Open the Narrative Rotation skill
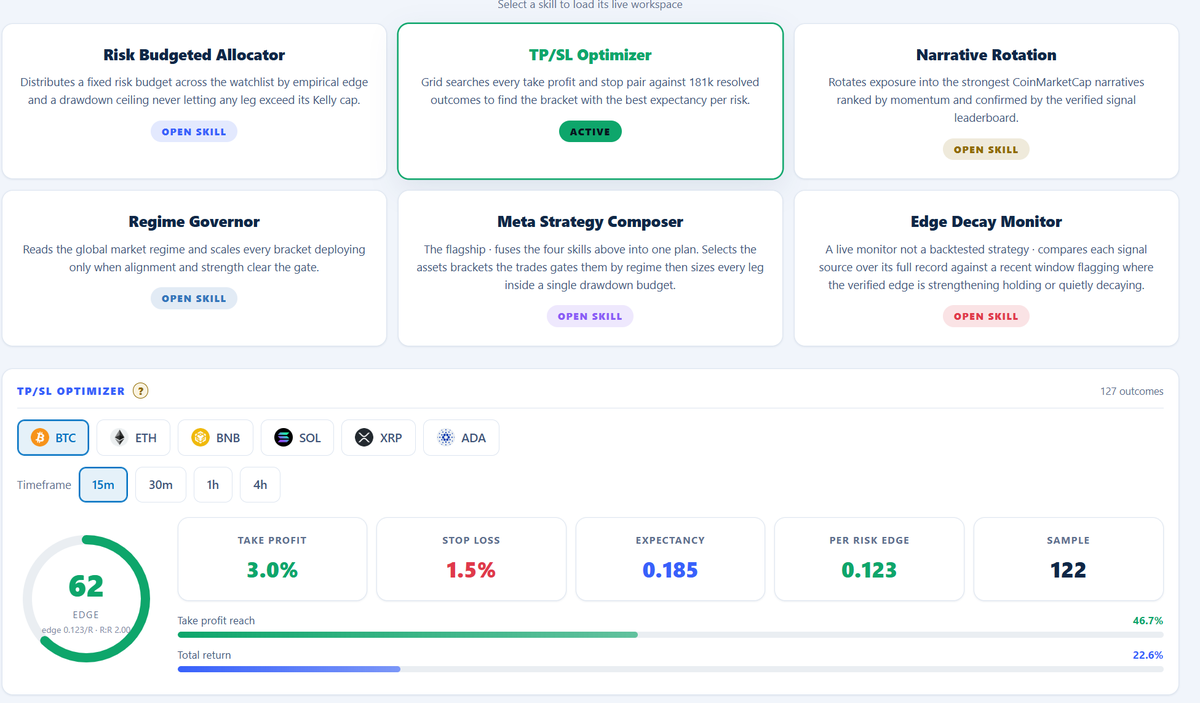1200x703 pixels. pyautogui.click(x=986, y=150)
